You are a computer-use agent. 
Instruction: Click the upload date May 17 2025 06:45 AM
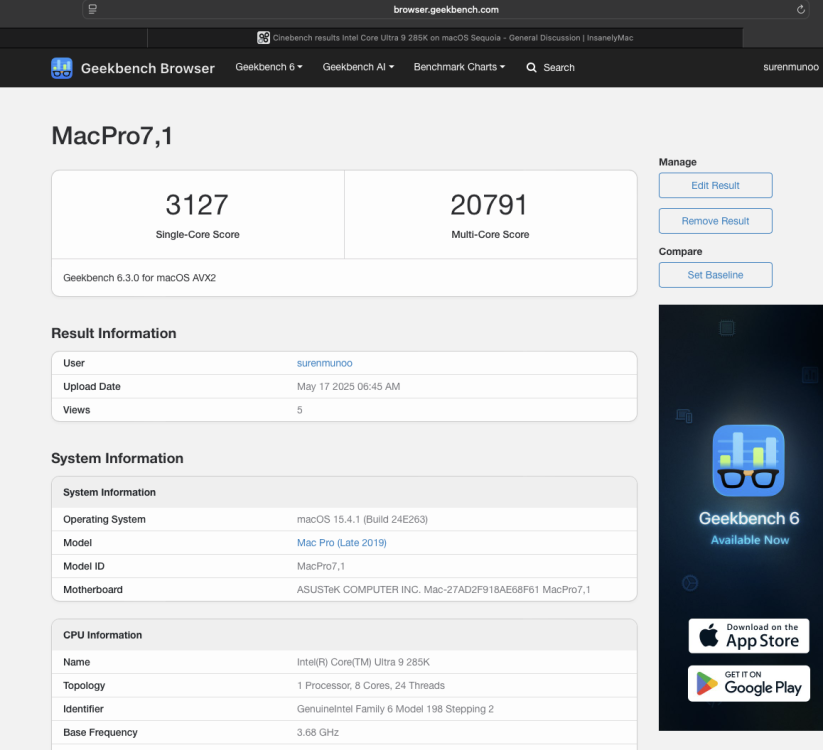(349, 387)
